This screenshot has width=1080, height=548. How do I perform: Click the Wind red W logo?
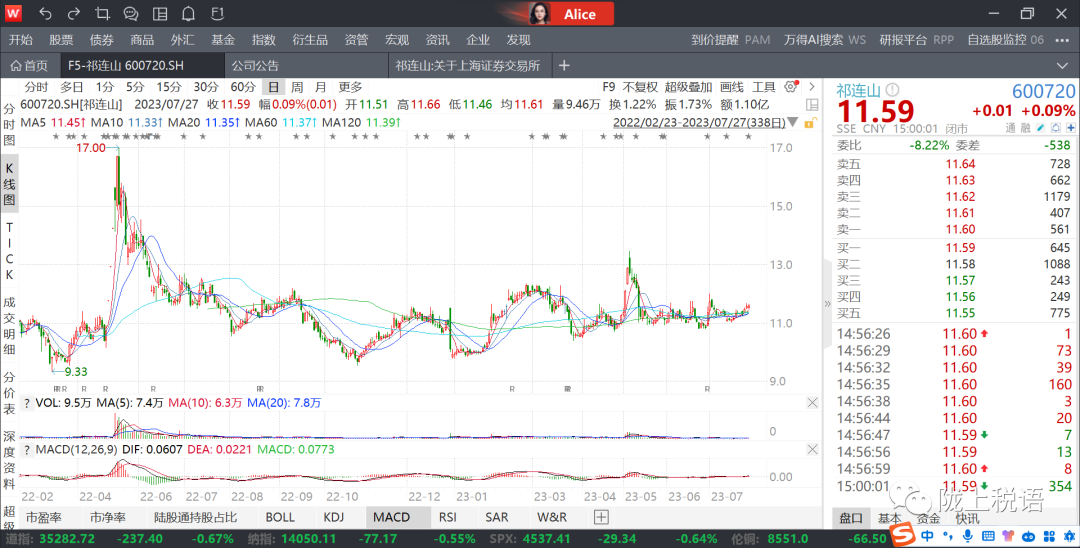pos(13,13)
